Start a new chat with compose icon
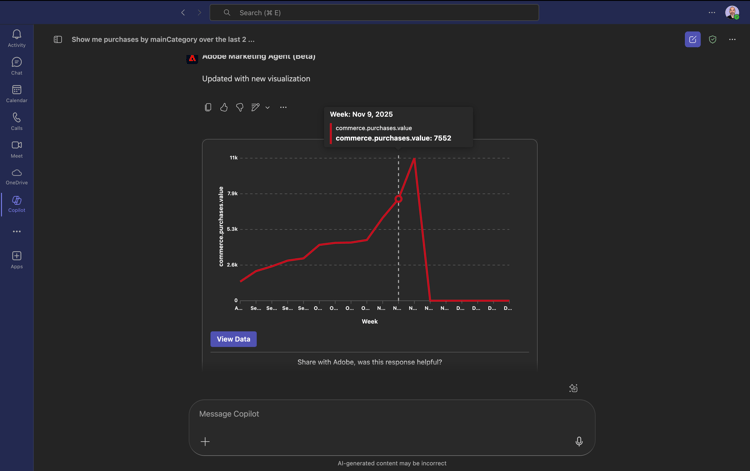The width and height of the screenshot is (750, 471). click(693, 39)
